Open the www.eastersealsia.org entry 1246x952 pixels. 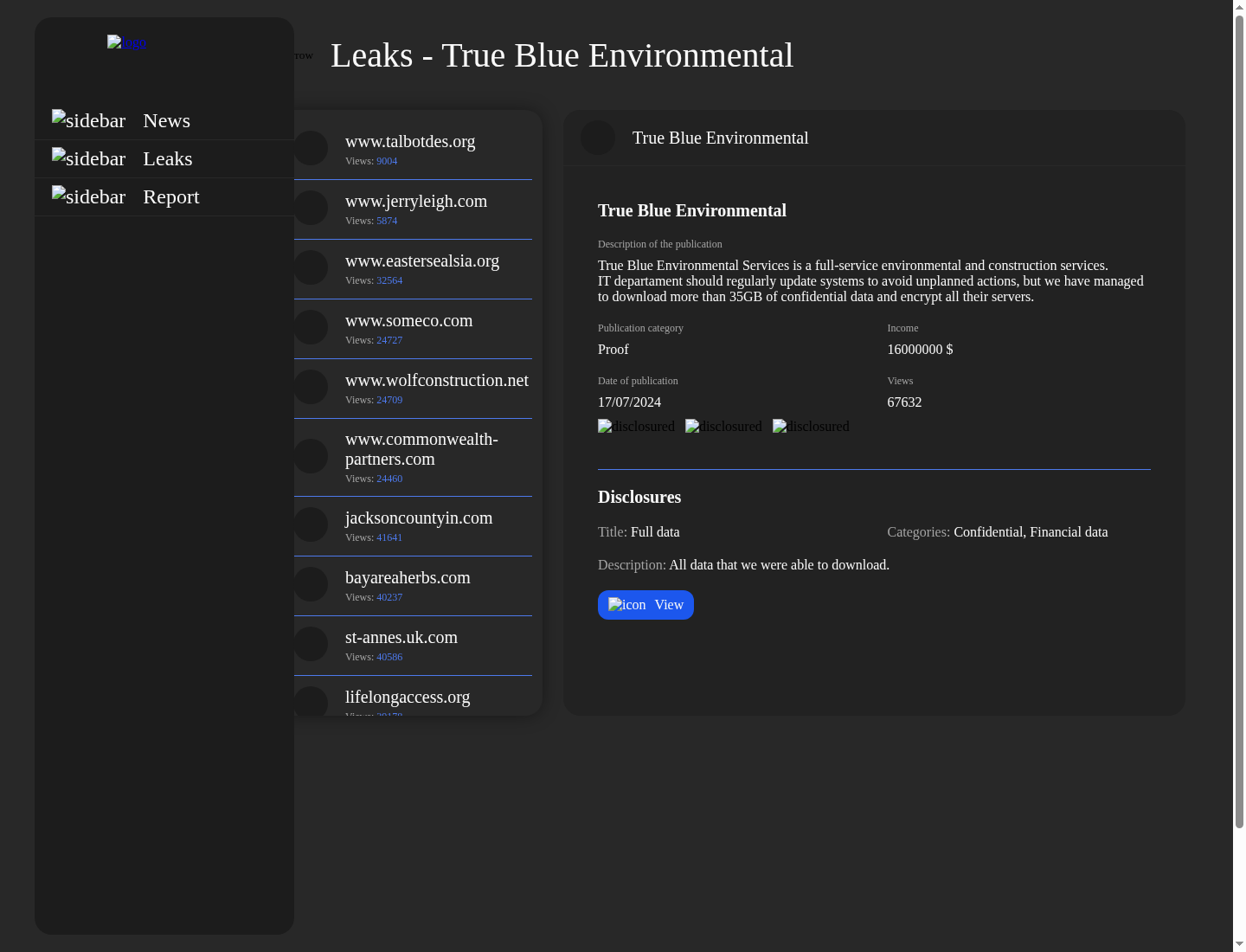(x=413, y=269)
